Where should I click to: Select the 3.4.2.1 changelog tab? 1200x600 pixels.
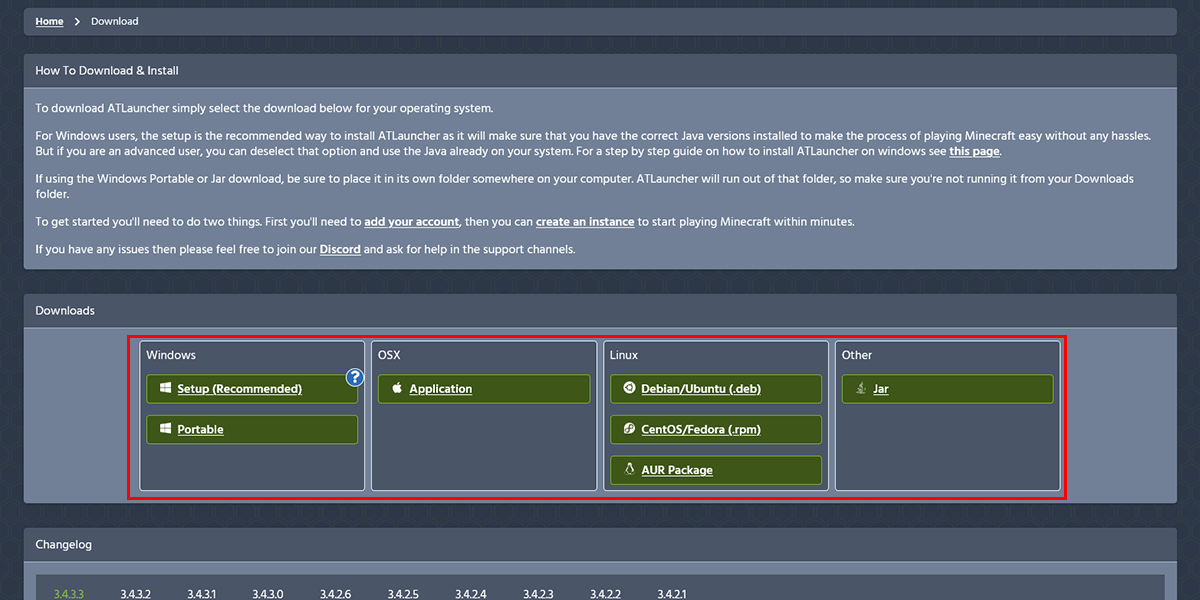(x=672, y=594)
